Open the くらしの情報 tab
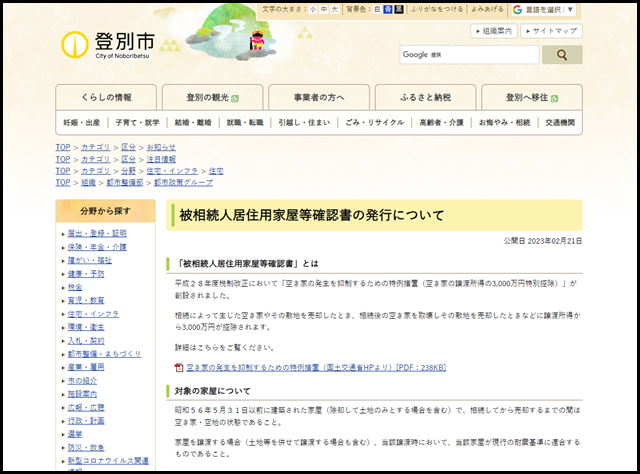This screenshot has height=474, width=640. (106, 97)
